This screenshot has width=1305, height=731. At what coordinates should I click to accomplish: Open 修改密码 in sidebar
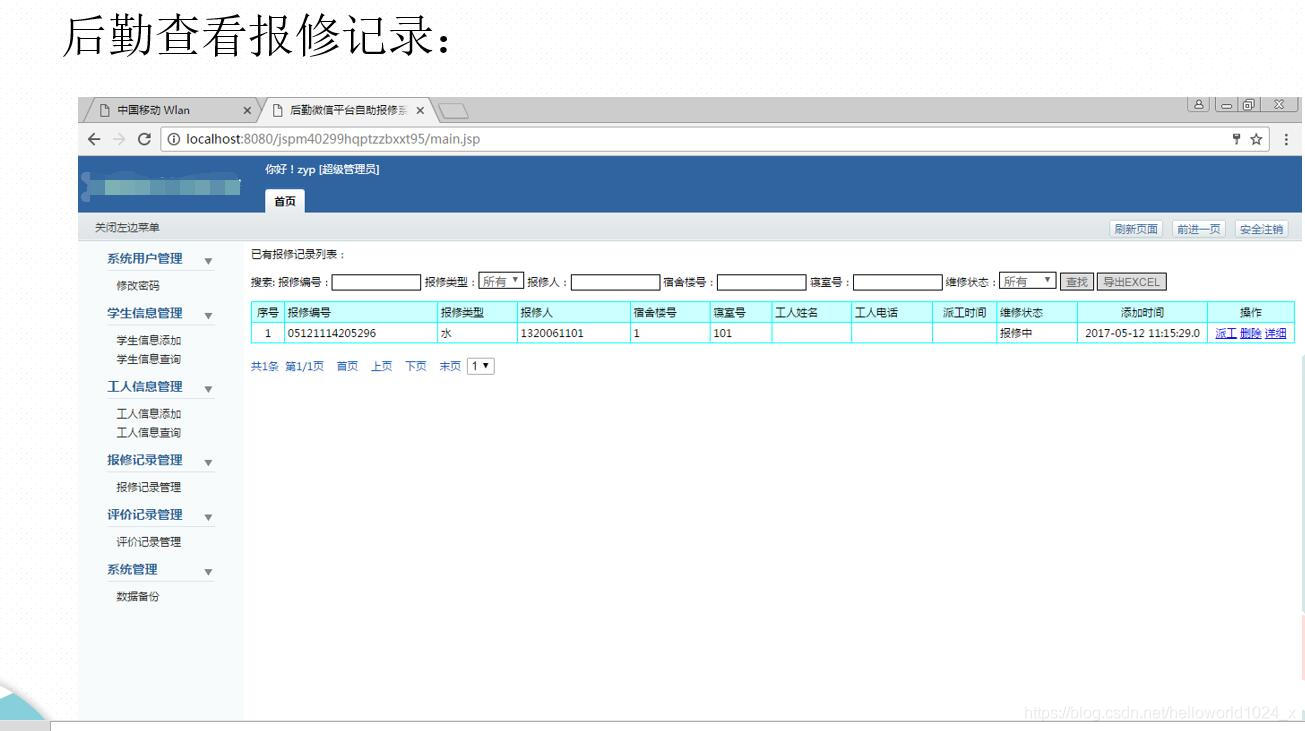coord(138,286)
